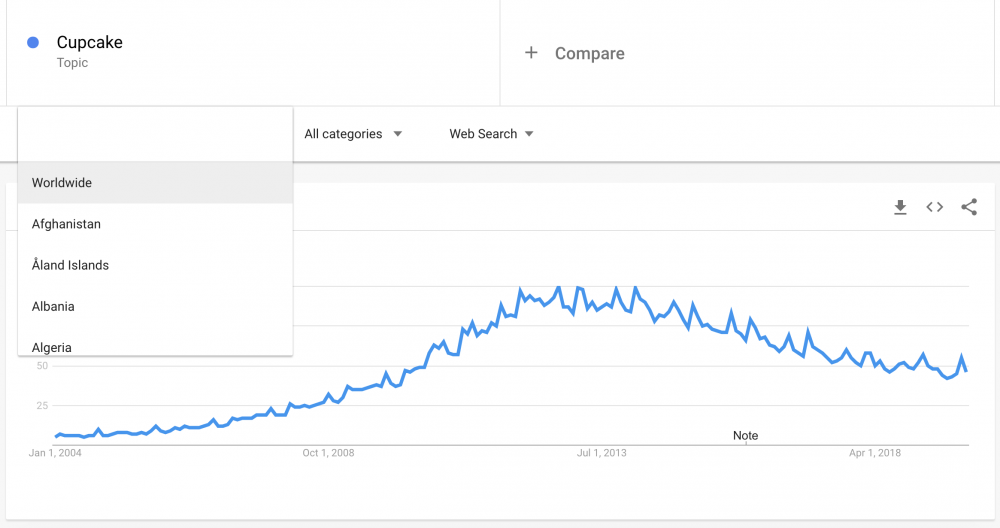
Task: Click the Web Search dropdown arrow
Action: (x=529, y=134)
